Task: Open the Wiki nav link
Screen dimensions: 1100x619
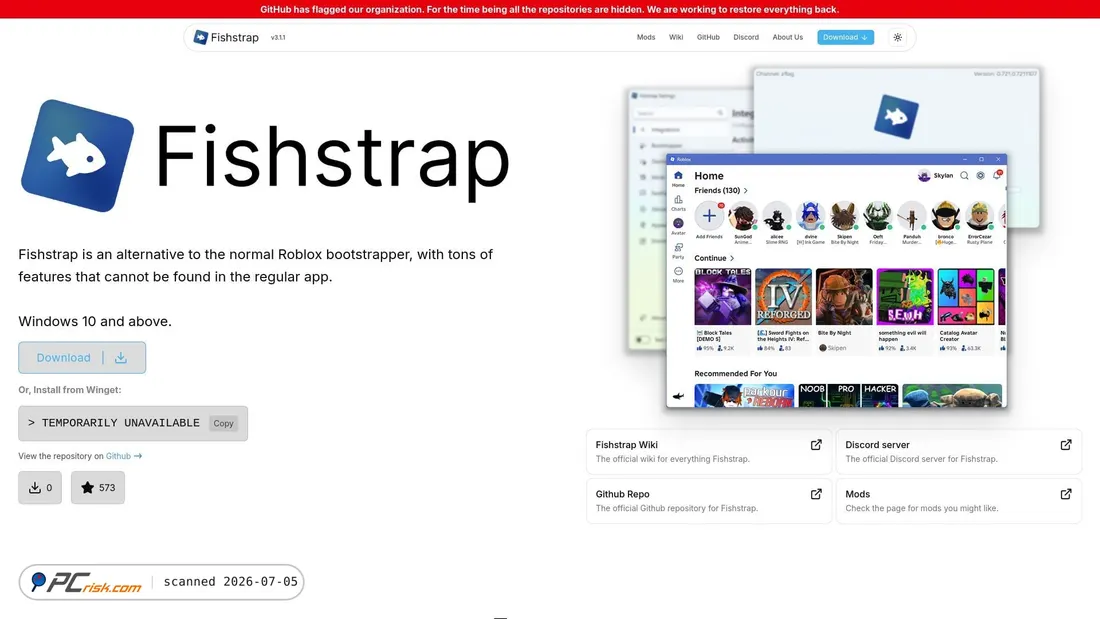Action: click(x=676, y=37)
